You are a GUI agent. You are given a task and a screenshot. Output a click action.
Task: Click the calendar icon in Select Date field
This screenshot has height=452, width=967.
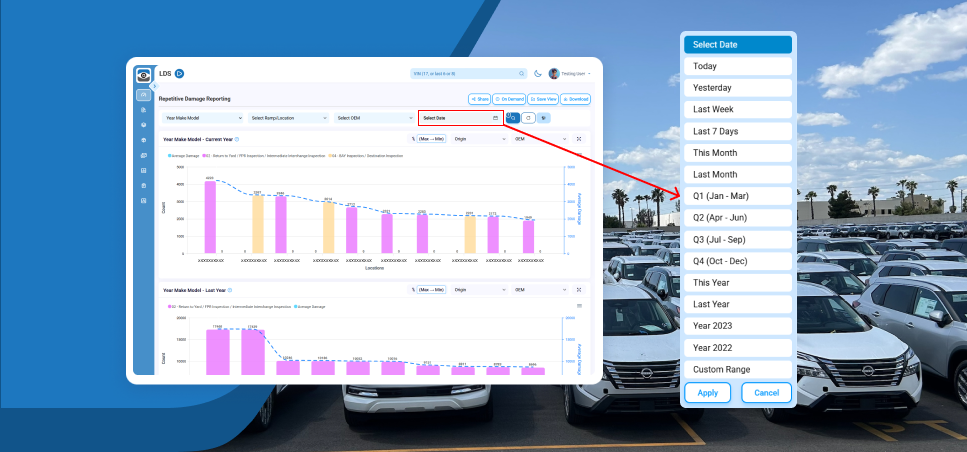495,118
